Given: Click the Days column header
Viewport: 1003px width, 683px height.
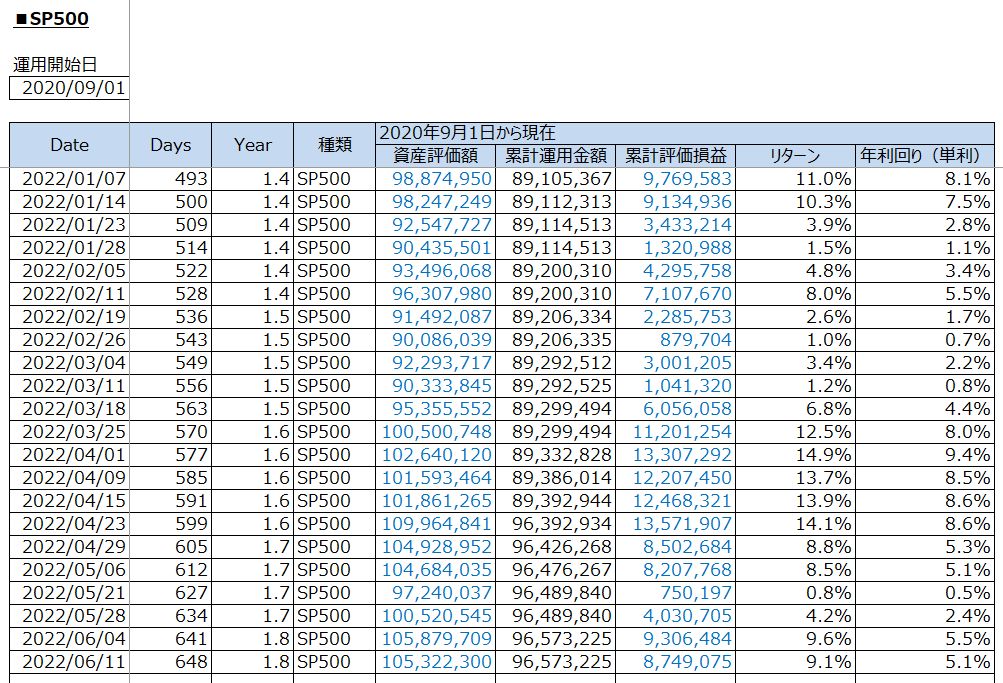Looking at the screenshot, I should pyautogui.click(x=170, y=145).
